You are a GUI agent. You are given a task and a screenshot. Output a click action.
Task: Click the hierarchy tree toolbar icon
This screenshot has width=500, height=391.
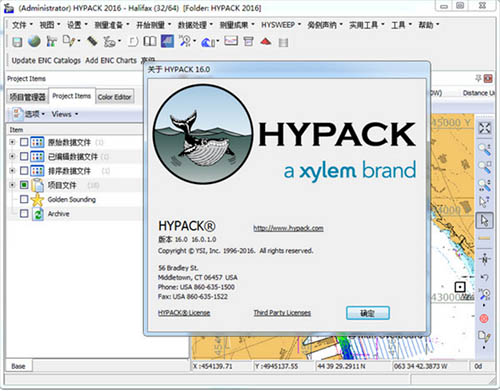pyautogui.click(x=51, y=42)
